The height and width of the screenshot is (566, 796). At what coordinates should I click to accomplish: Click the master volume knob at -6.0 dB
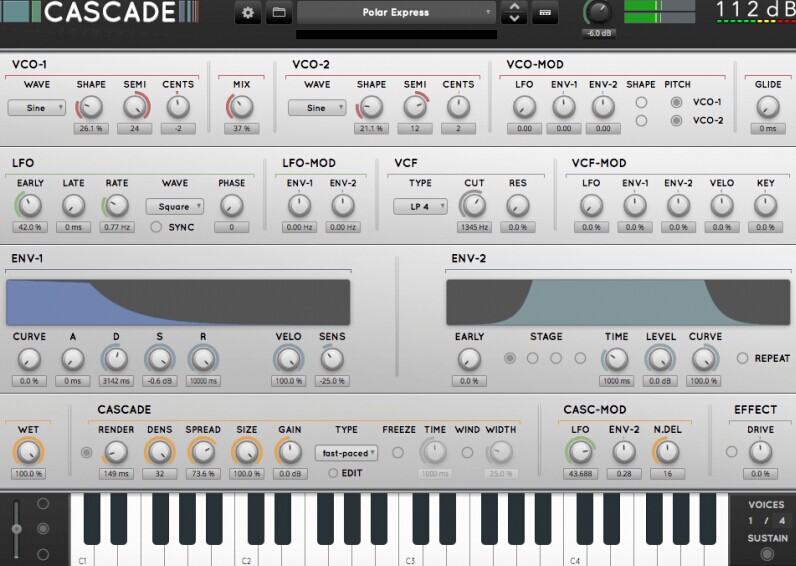tap(598, 12)
